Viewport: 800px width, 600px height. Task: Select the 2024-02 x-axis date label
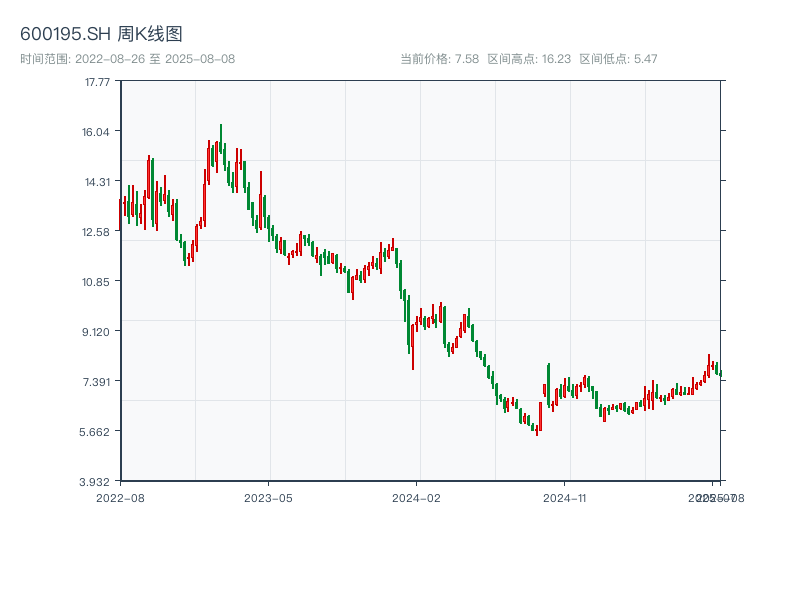coord(417,497)
